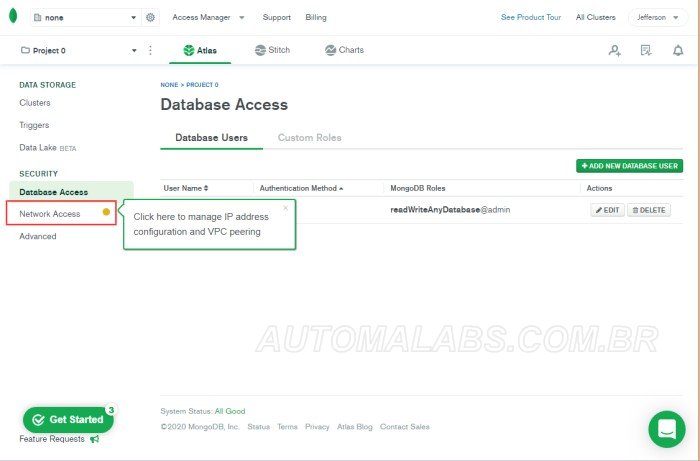Click See Product Tour link
Screen dimensions: 700x461
(530, 17)
